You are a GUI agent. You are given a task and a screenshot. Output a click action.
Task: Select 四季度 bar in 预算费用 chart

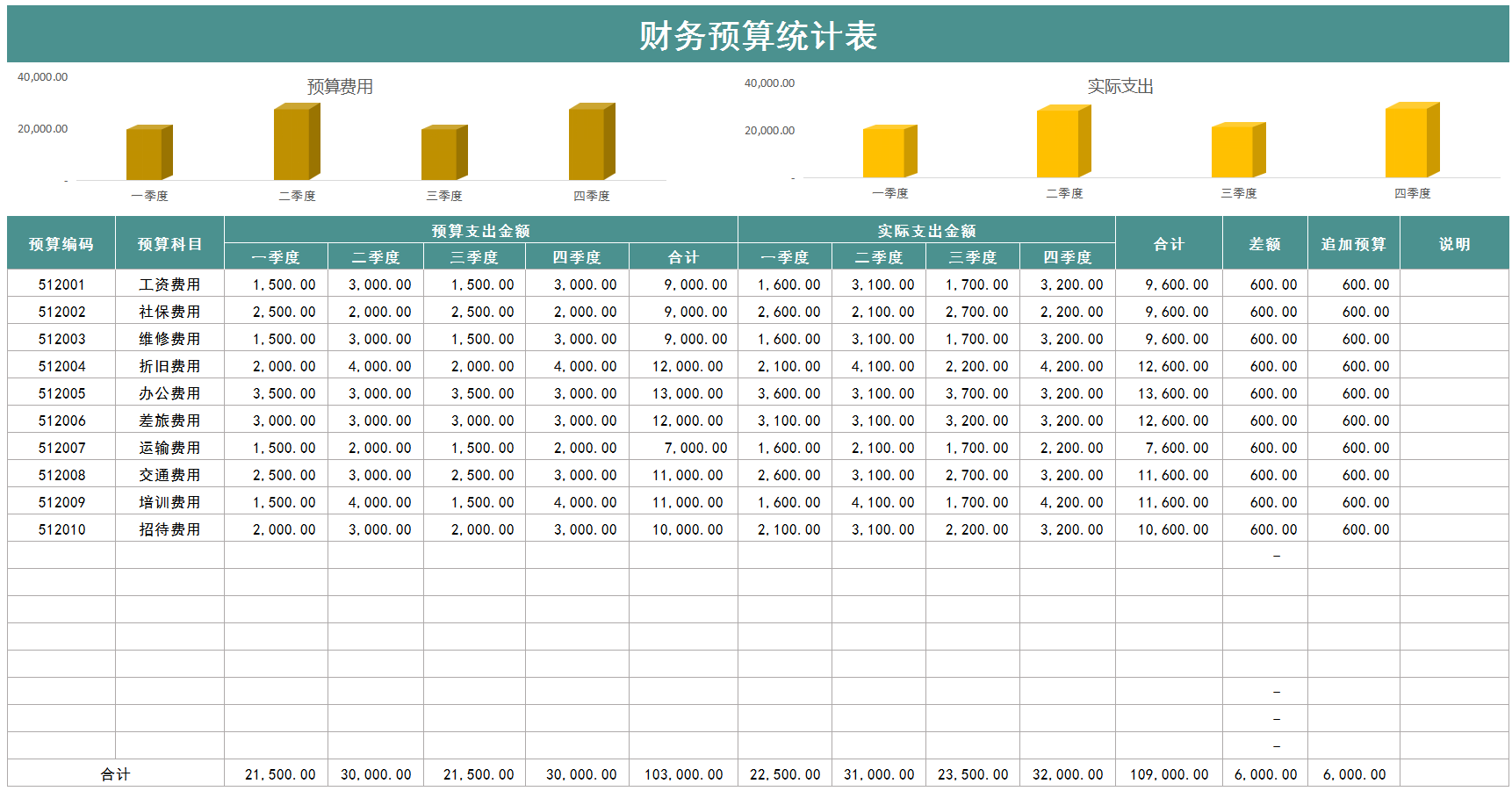tap(592, 141)
